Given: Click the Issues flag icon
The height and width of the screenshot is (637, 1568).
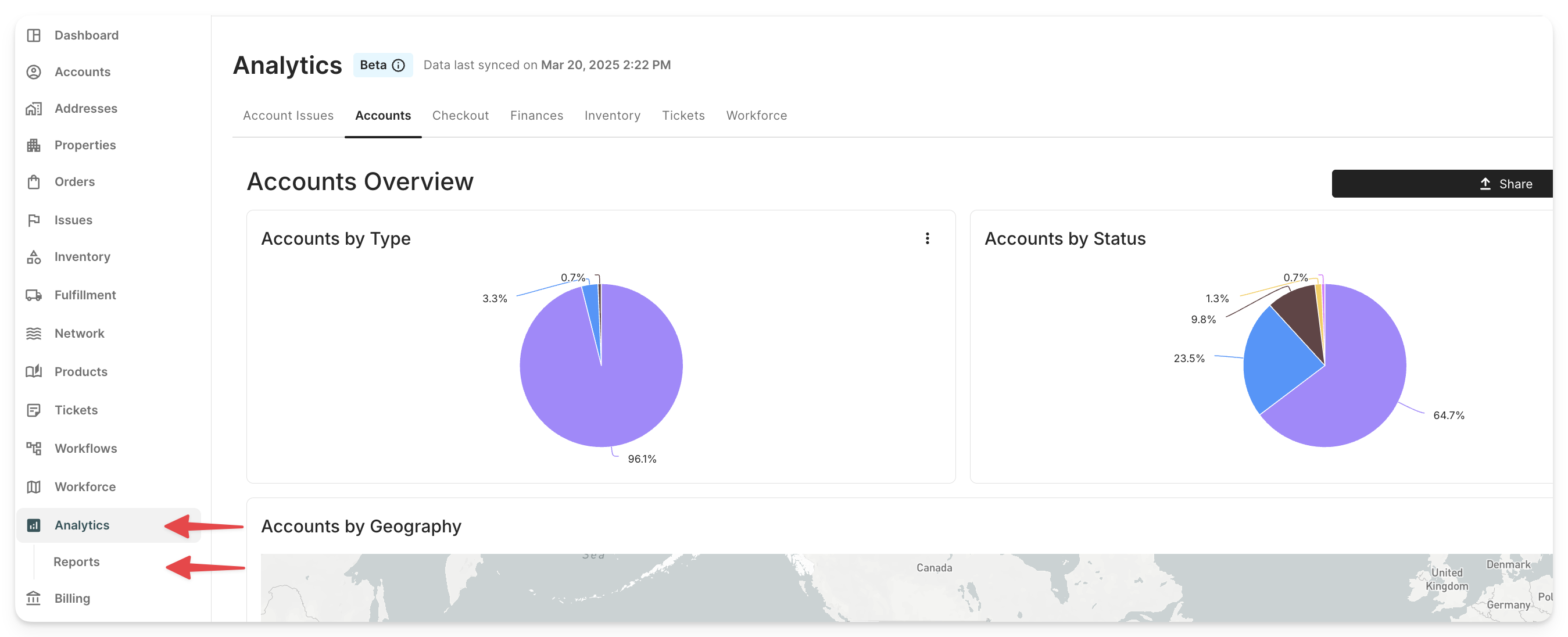Looking at the screenshot, I should click(34, 220).
